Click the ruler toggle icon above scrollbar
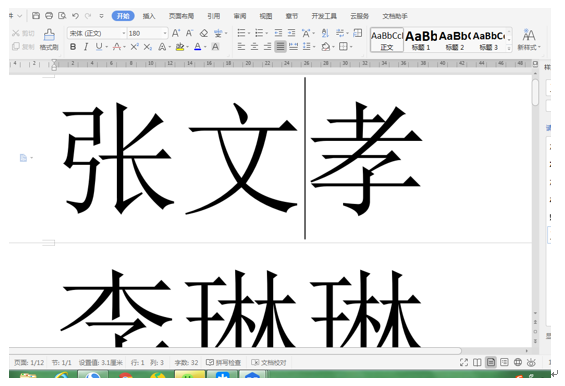This screenshot has height=386, width=565. tap(535, 63)
